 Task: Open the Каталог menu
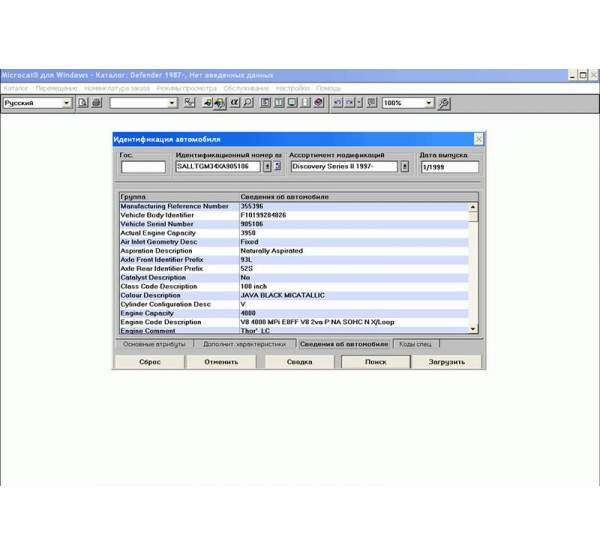tap(15, 88)
